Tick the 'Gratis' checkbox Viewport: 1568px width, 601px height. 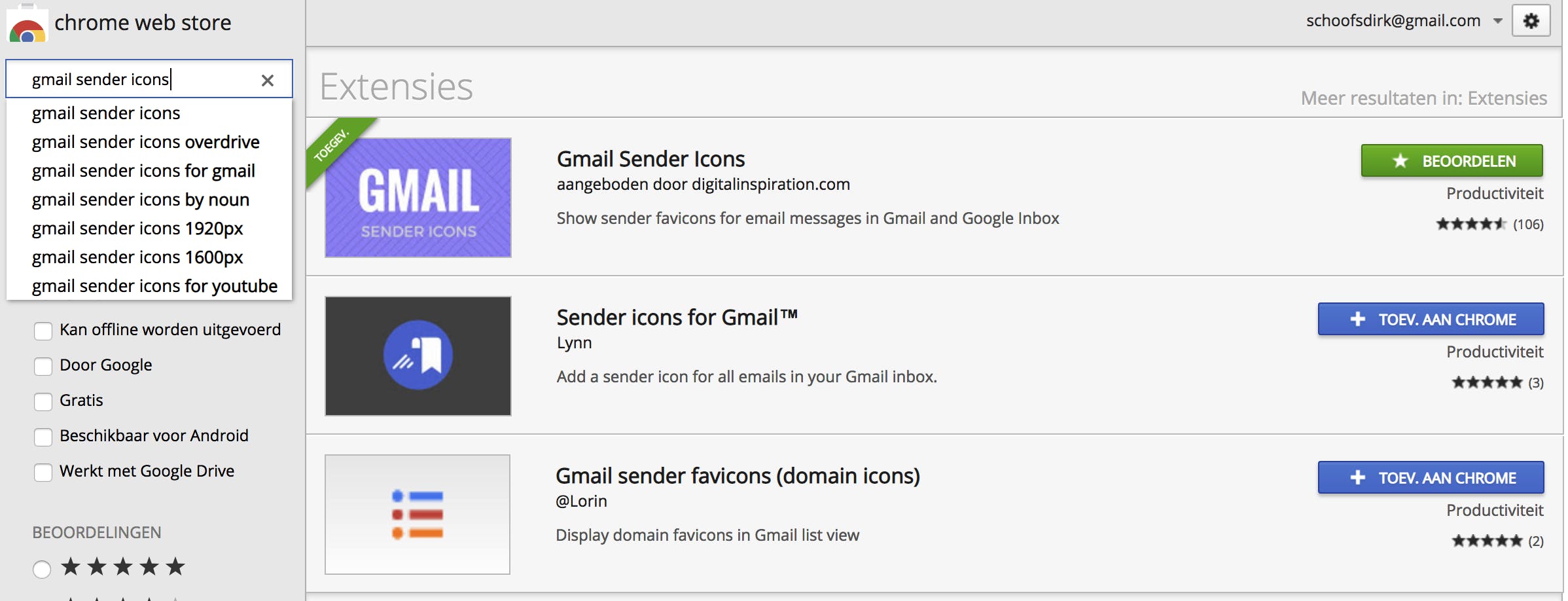click(43, 401)
